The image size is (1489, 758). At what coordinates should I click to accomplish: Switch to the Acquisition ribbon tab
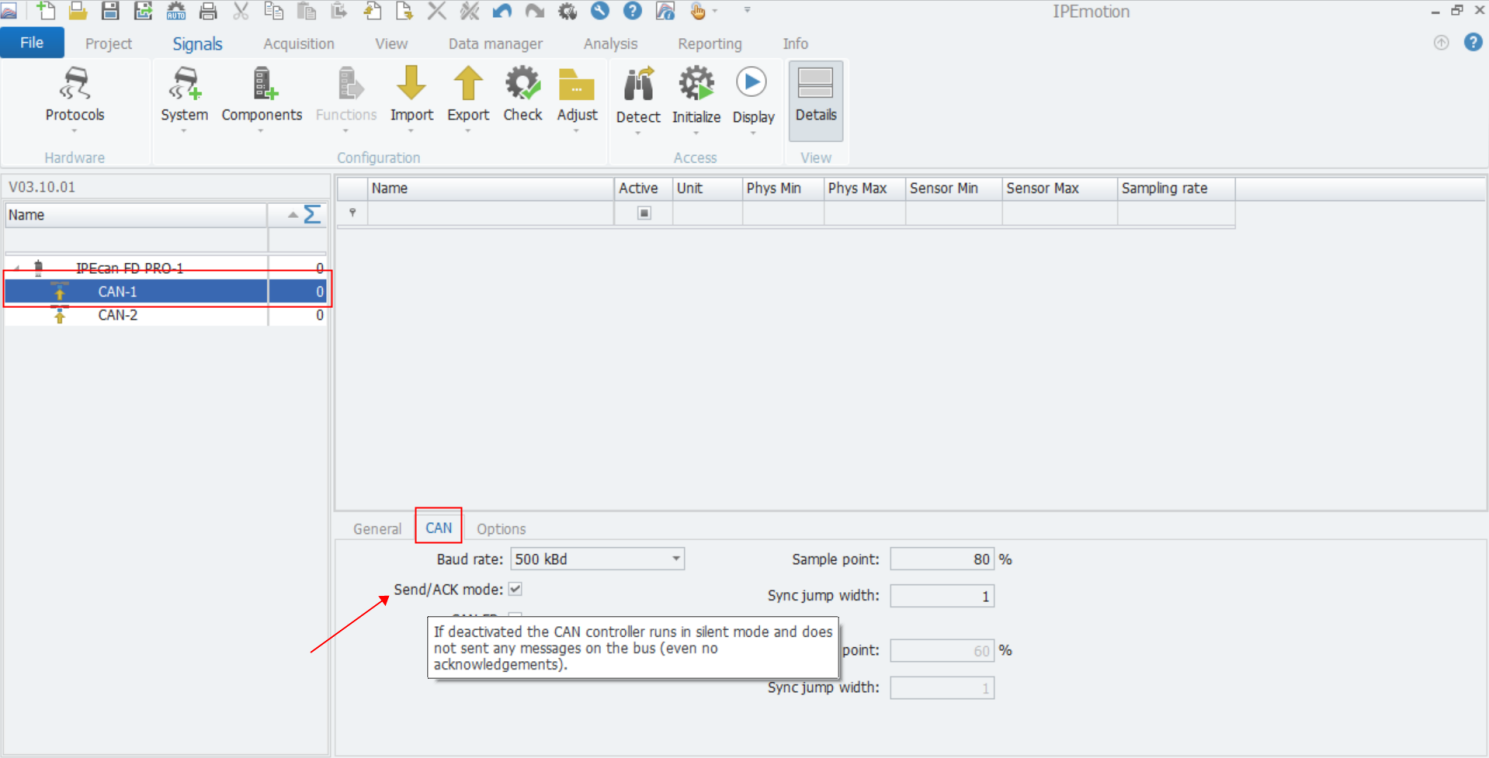coord(298,44)
